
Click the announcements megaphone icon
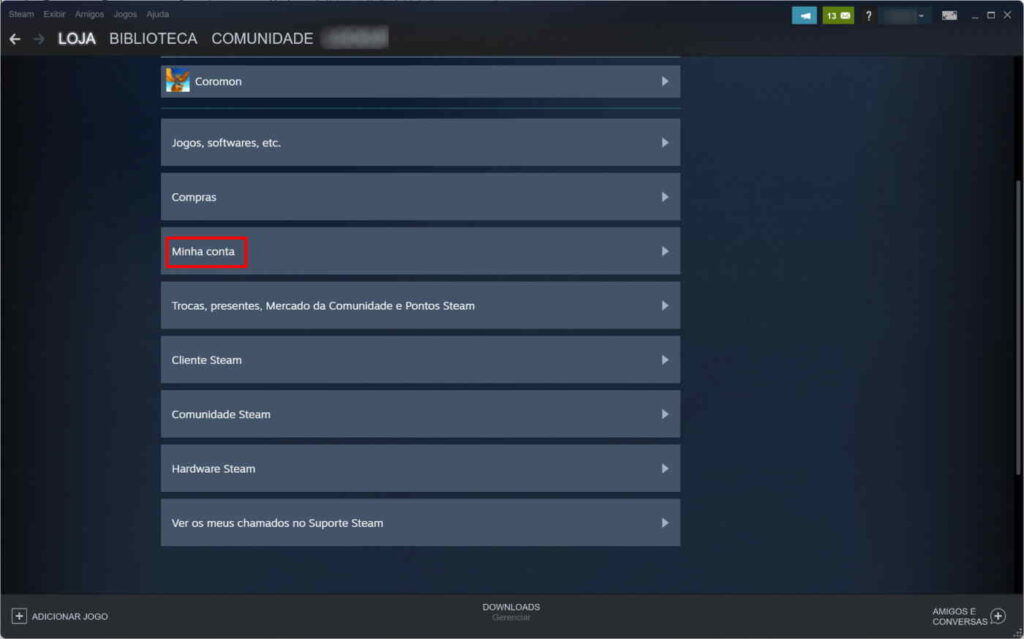[804, 15]
